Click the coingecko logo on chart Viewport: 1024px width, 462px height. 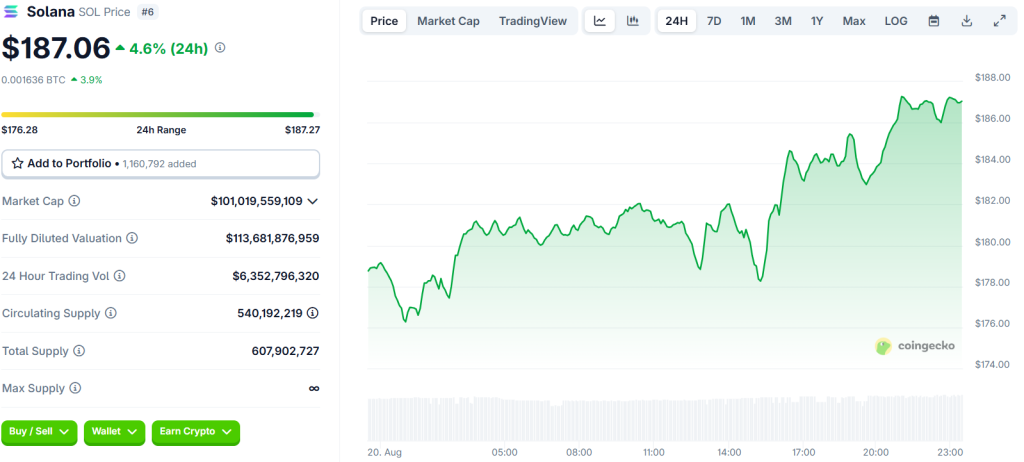[915, 346]
